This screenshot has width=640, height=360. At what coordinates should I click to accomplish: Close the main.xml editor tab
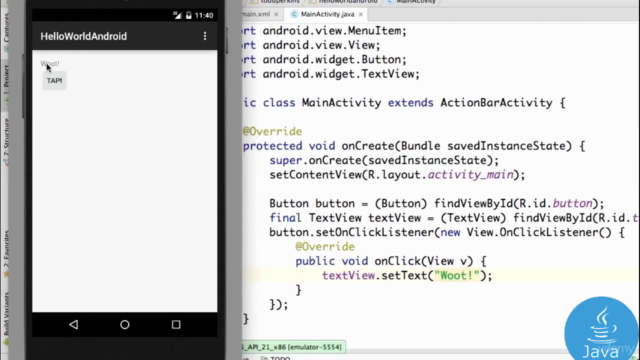pyautogui.click(x=276, y=14)
